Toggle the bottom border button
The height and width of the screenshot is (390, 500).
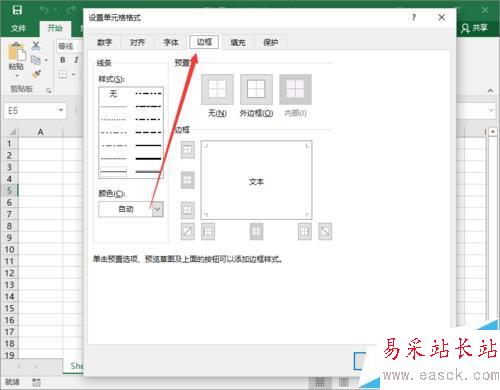tap(188, 210)
